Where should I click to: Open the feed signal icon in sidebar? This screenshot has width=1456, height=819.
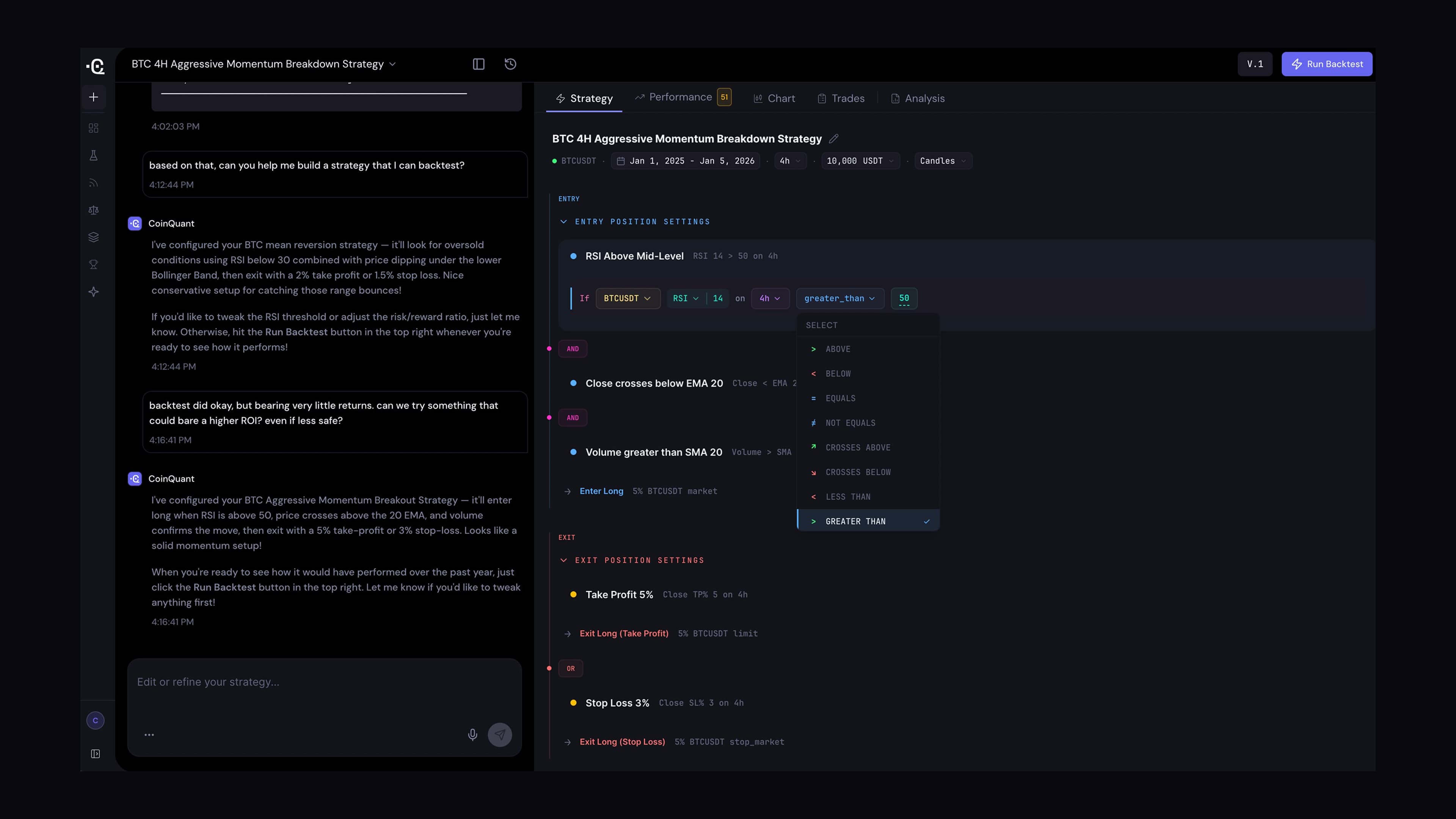click(x=94, y=182)
